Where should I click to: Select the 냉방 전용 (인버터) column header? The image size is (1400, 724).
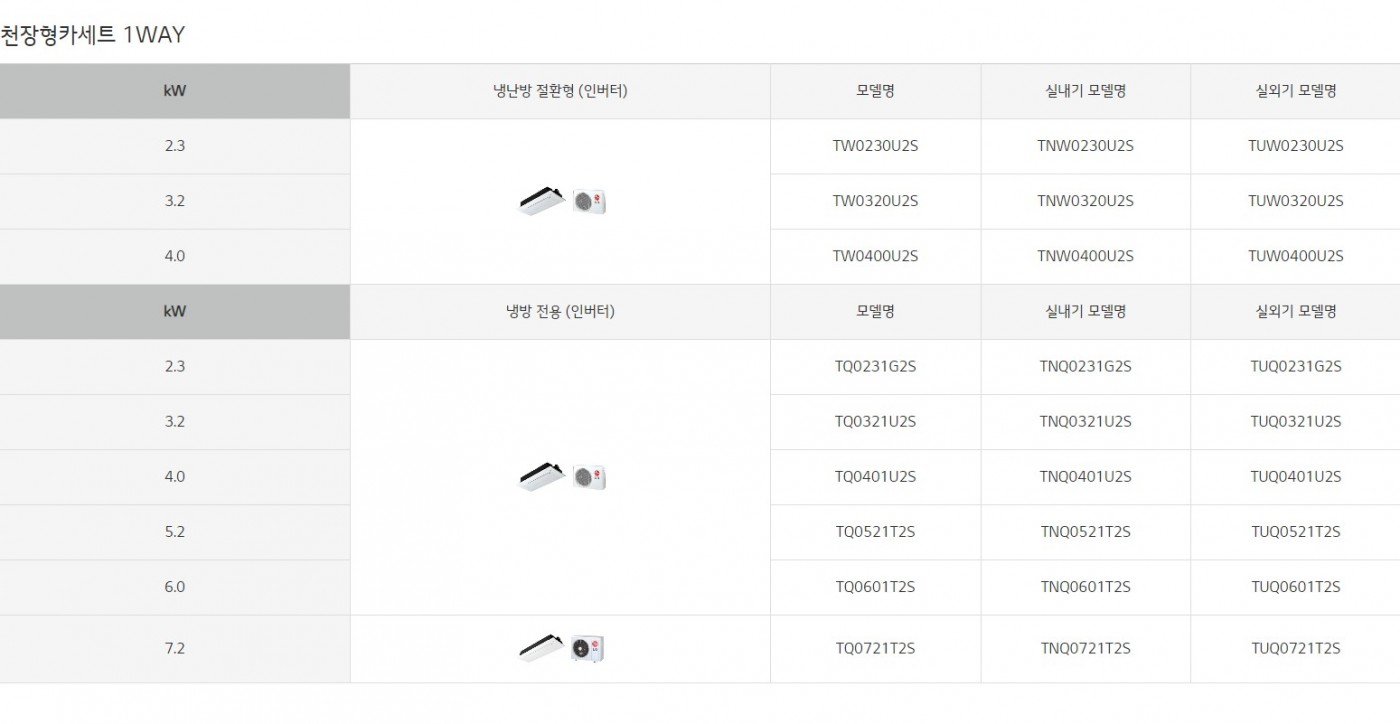click(x=560, y=311)
